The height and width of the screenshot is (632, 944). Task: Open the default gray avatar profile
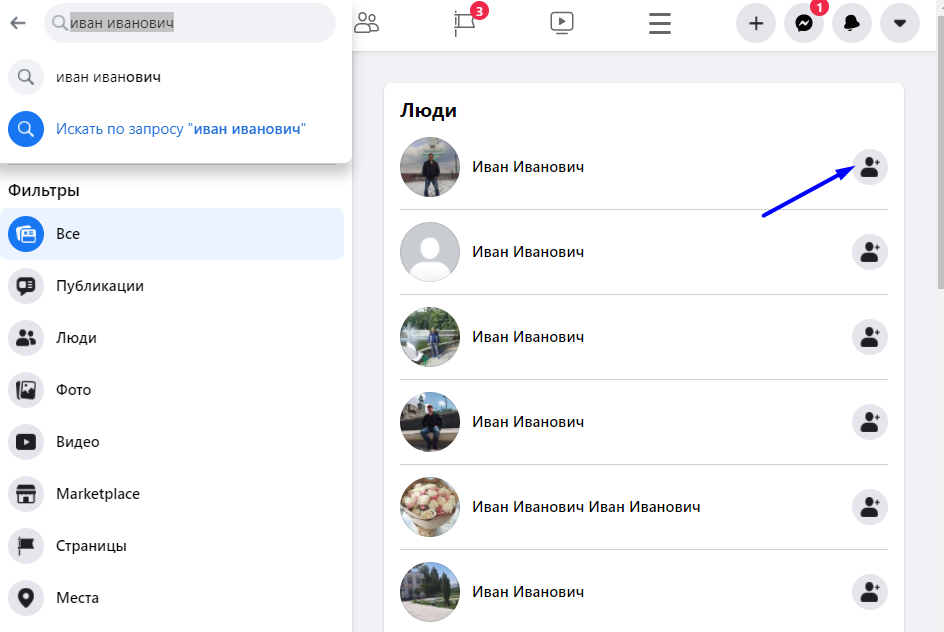(x=430, y=252)
